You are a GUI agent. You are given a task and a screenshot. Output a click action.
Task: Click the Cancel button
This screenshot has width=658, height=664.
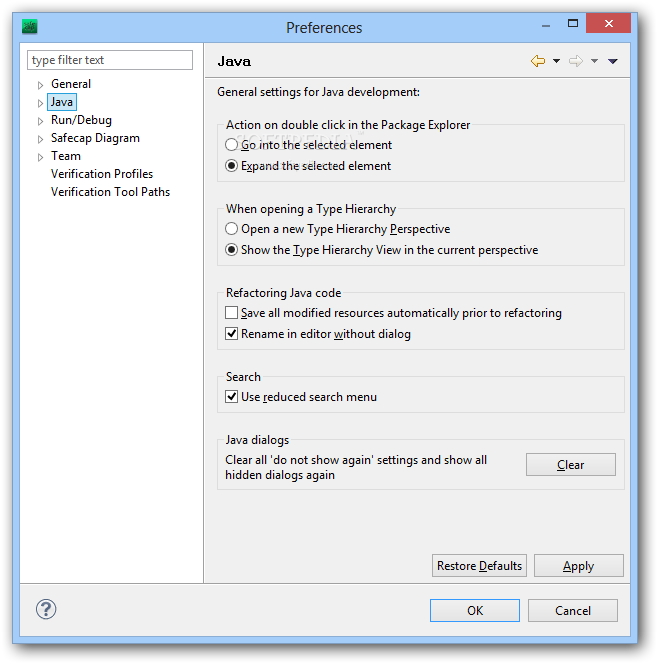[x=572, y=611]
